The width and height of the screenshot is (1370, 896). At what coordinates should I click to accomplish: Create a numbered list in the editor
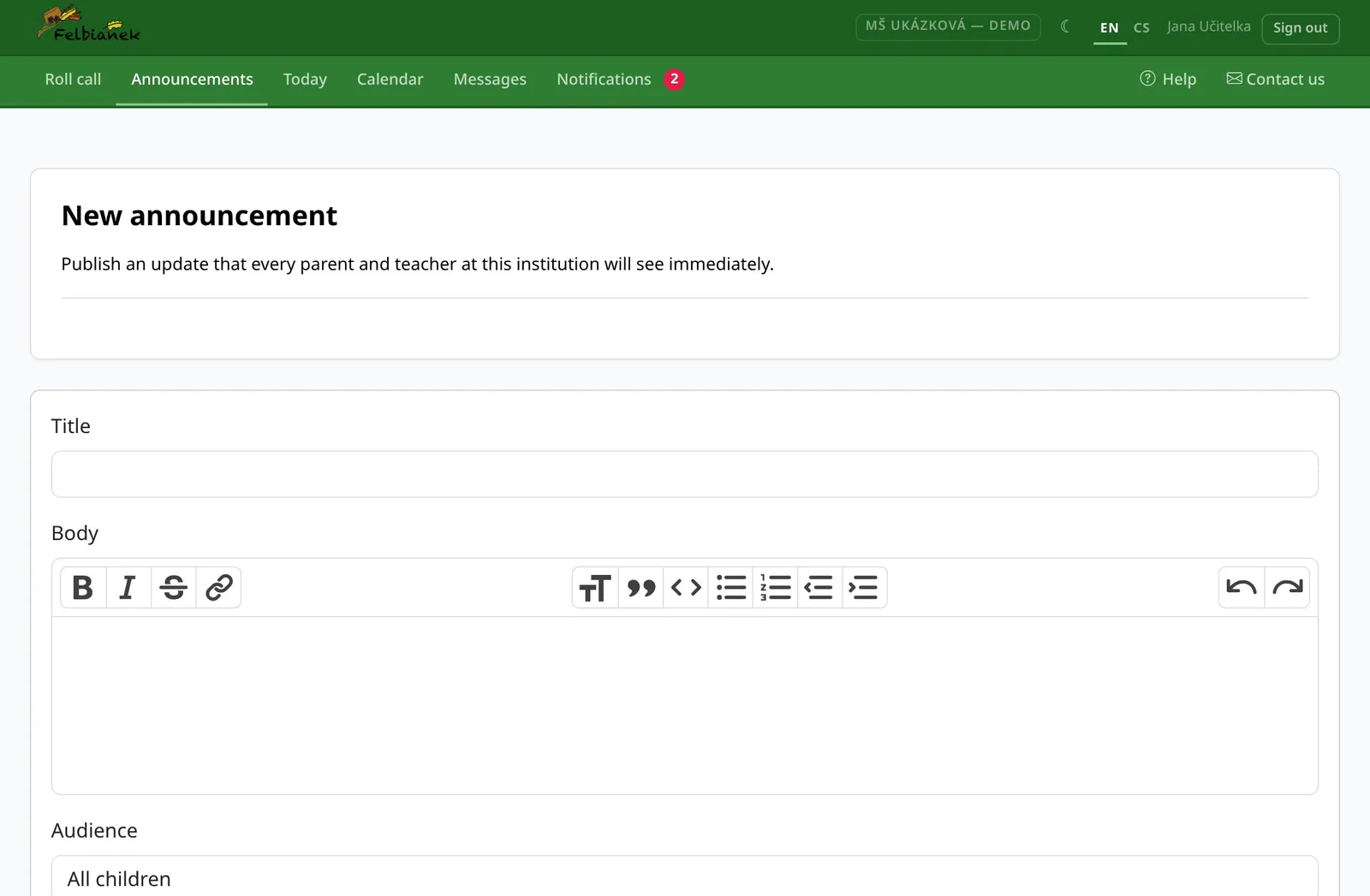tap(775, 588)
